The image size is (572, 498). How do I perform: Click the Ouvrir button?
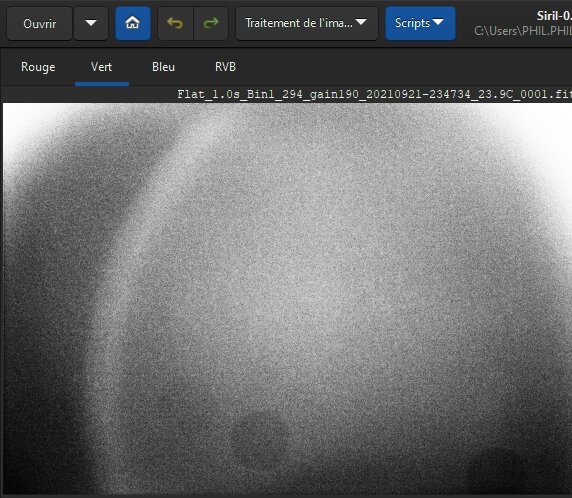pyautogui.click(x=39, y=24)
